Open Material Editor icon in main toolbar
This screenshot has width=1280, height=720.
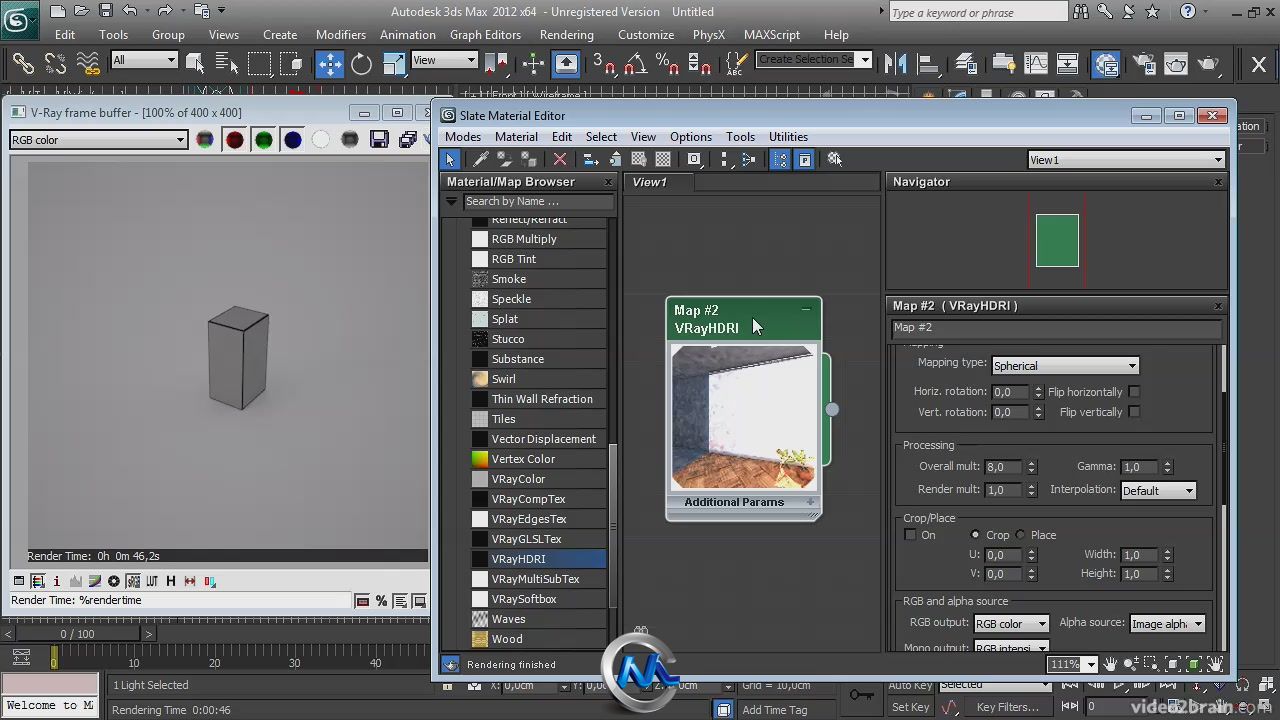click(1106, 64)
